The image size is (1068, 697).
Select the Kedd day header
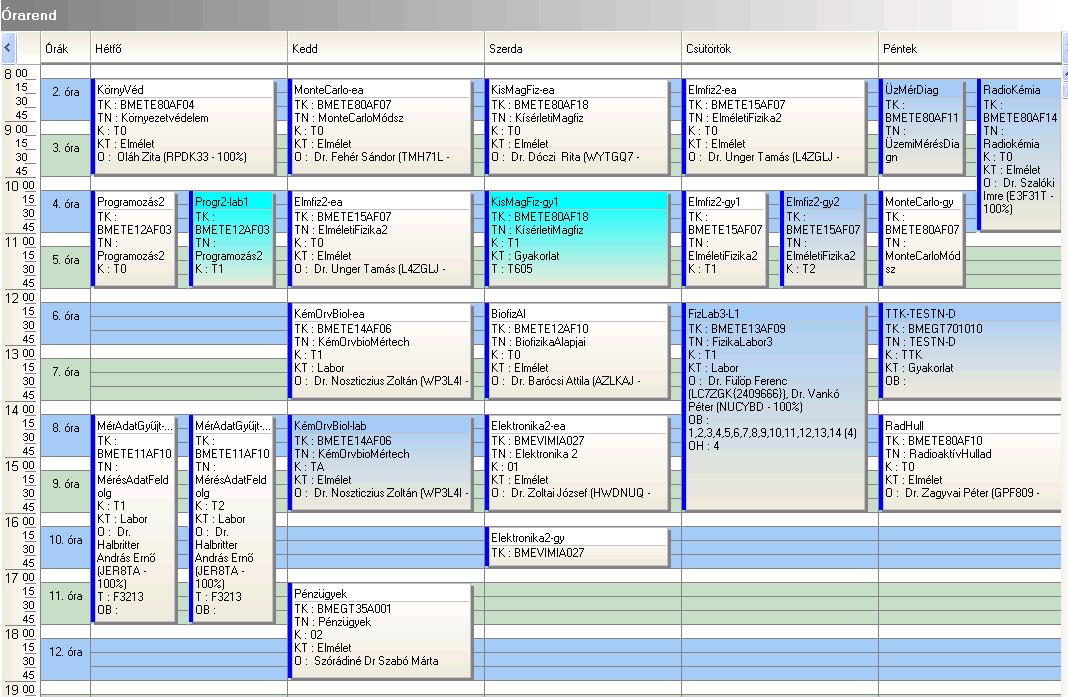pyautogui.click(x=386, y=48)
